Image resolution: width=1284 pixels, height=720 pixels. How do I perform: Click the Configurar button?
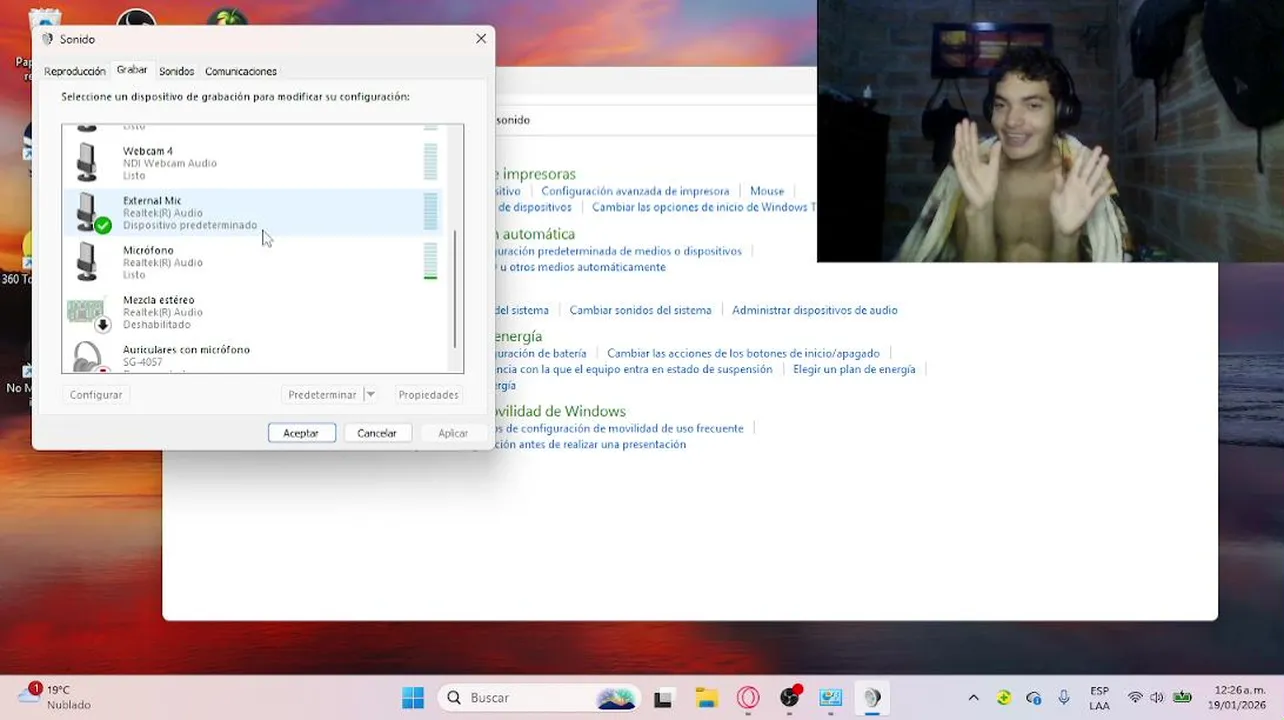tap(96, 395)
